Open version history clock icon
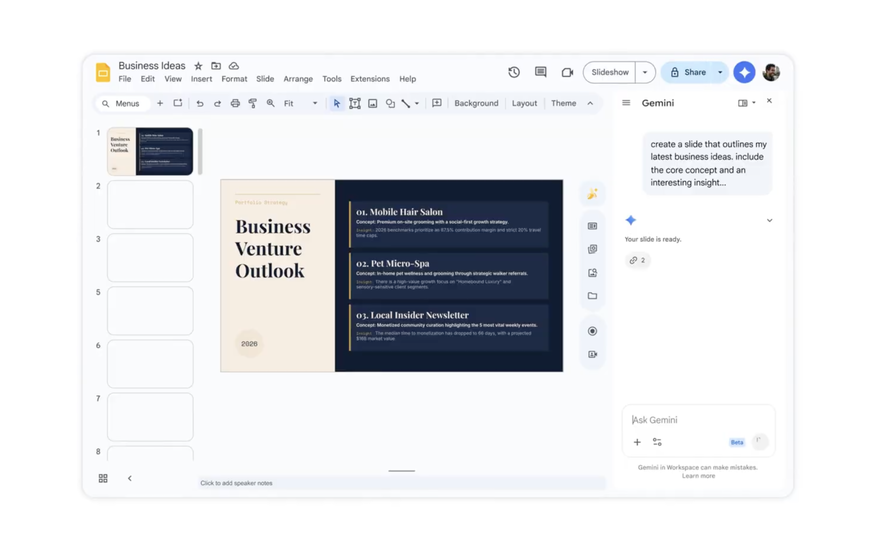 tap(514, 72)
